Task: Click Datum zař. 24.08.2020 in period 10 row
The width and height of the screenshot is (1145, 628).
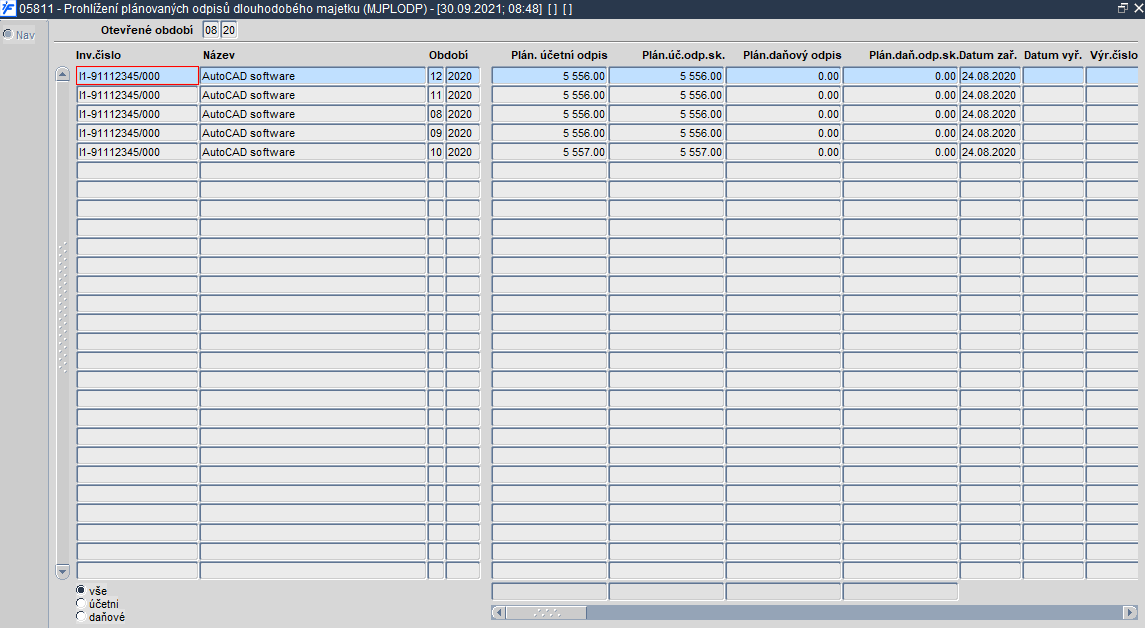Action: coord(989,152)
